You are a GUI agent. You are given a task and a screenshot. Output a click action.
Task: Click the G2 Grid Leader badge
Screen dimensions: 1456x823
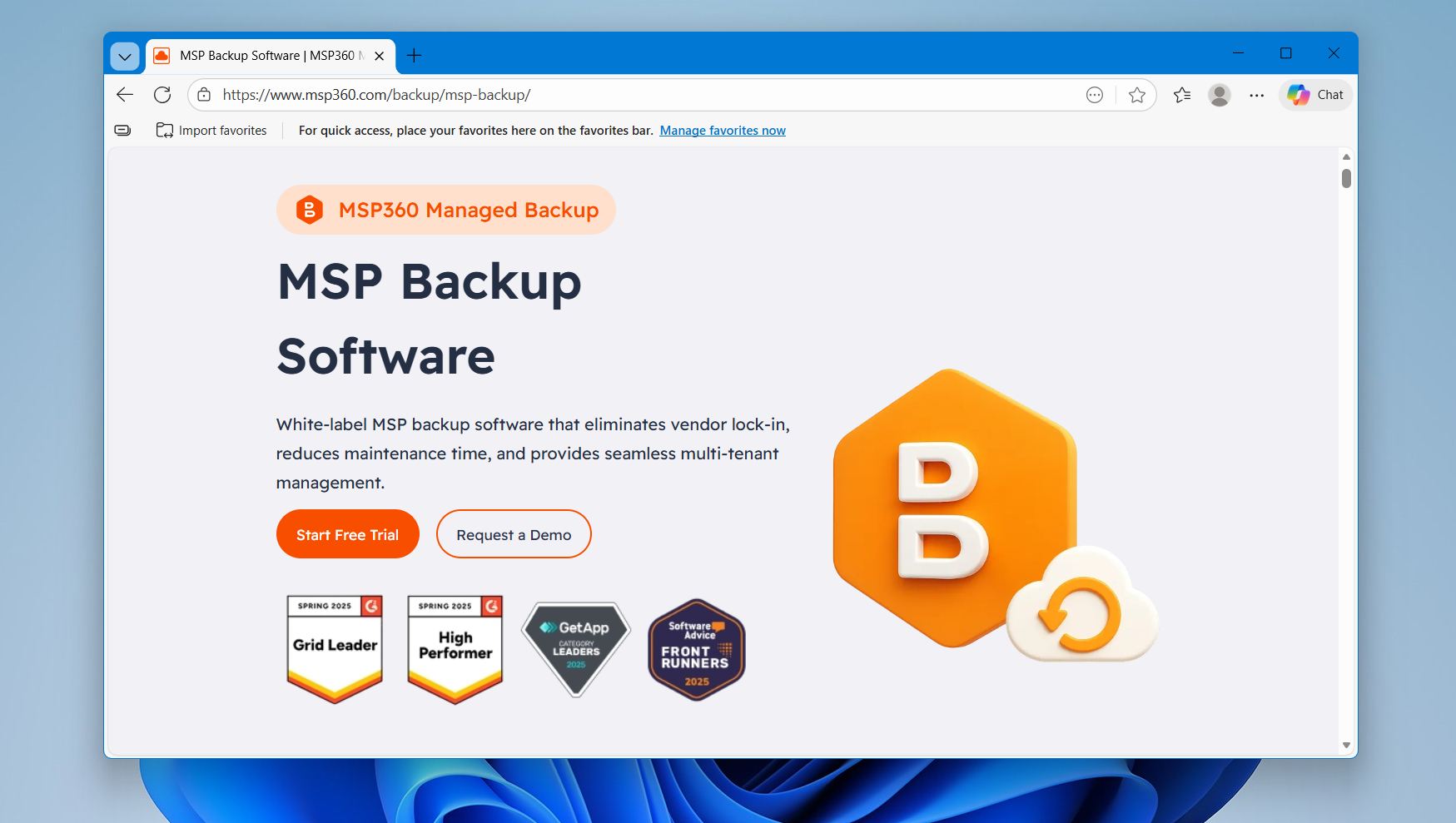[x=334, y=648]
